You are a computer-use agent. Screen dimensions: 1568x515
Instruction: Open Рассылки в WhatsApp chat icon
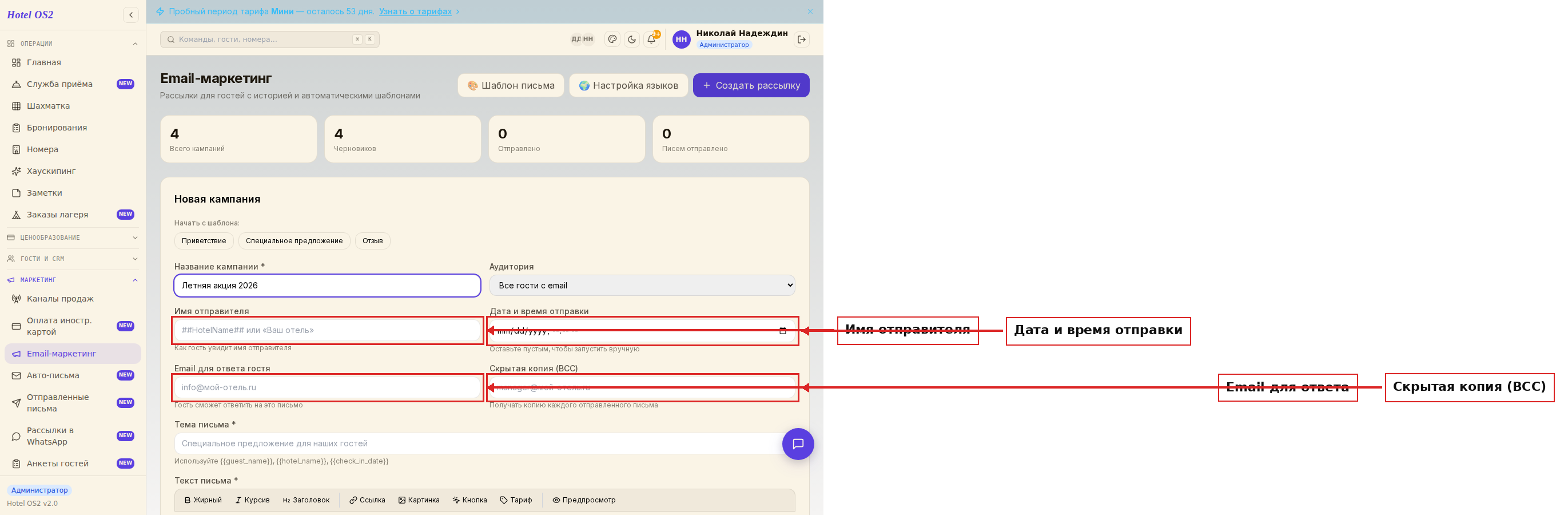(x=17, y=437)
